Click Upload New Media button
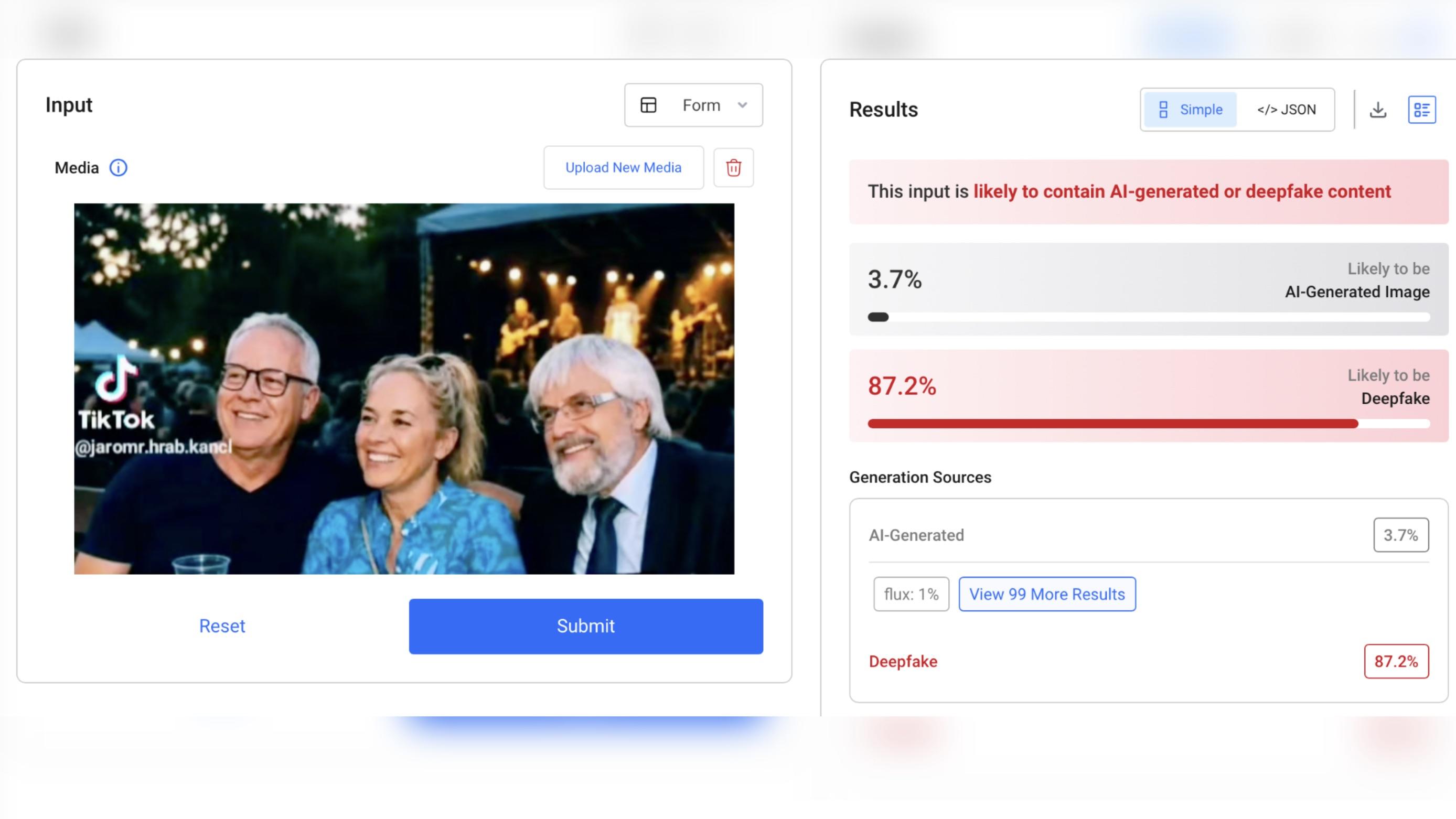Viewport: 1456px width, 819px height. click(x=624, y=168)
